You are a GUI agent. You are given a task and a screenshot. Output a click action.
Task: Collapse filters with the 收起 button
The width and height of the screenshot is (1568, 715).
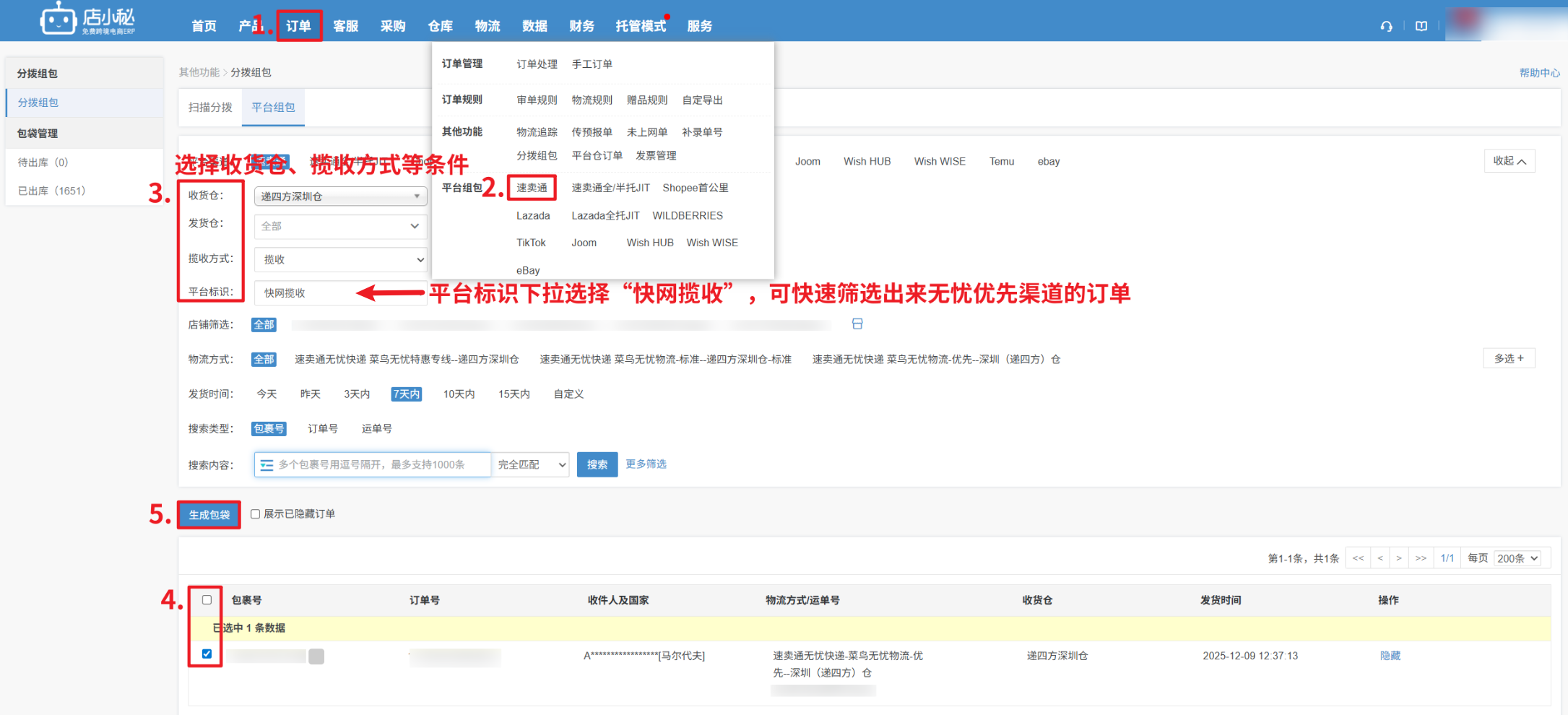point(1509,161)
